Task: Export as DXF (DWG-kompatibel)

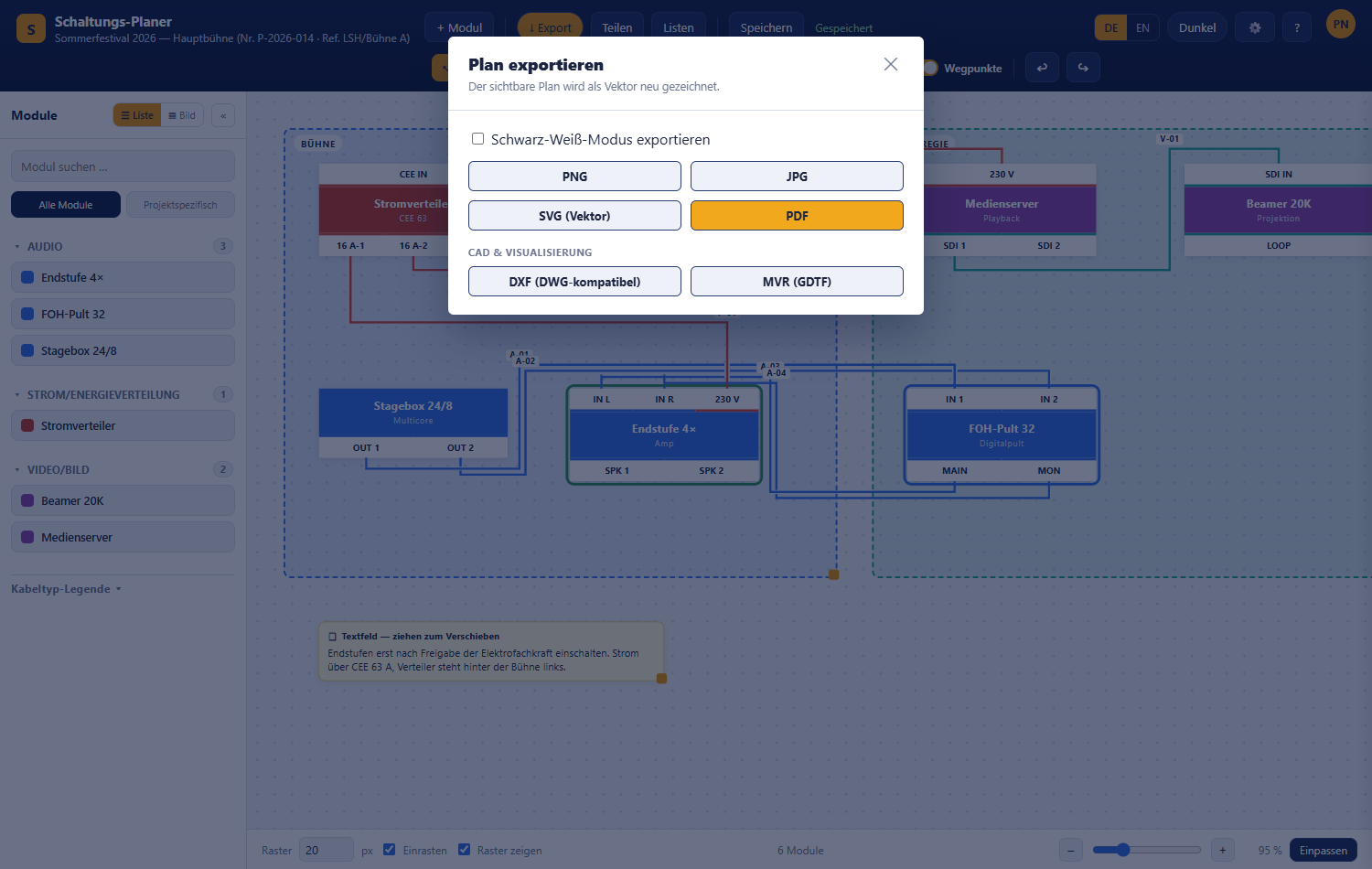Action: pyautogui.click(x=574, y=282)
